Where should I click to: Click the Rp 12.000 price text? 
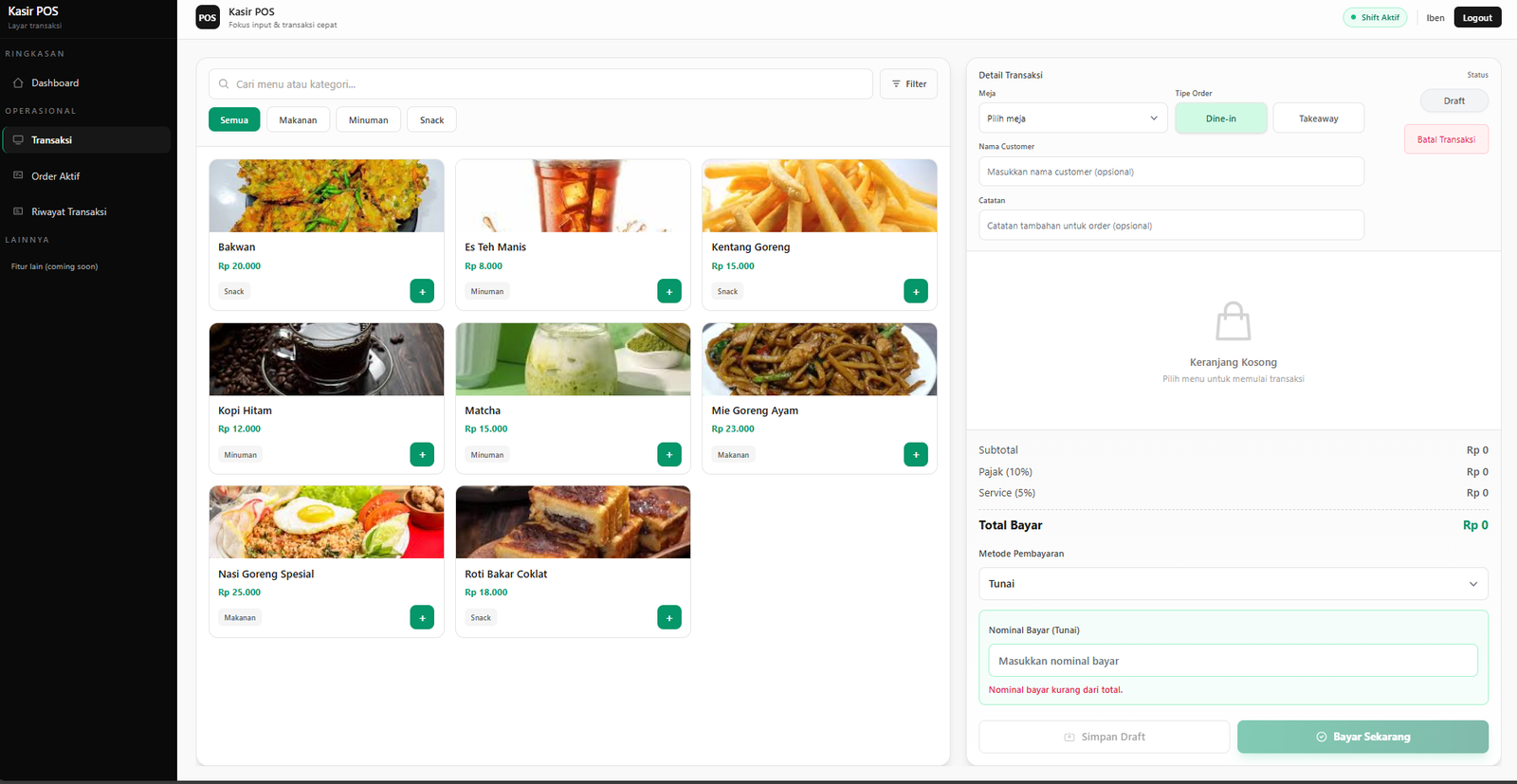(239, 428)
